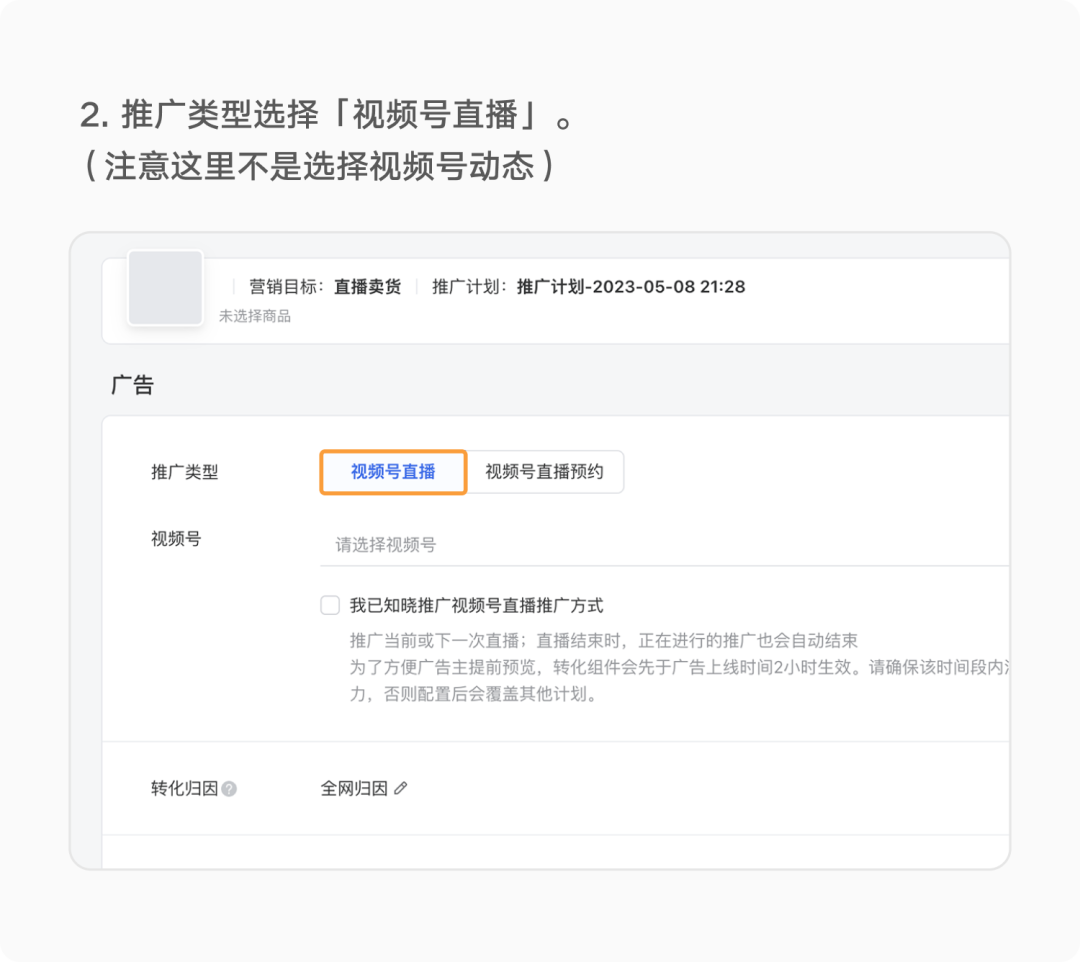Select the 视频号直播 promotion type tab

tap(393, 471)
